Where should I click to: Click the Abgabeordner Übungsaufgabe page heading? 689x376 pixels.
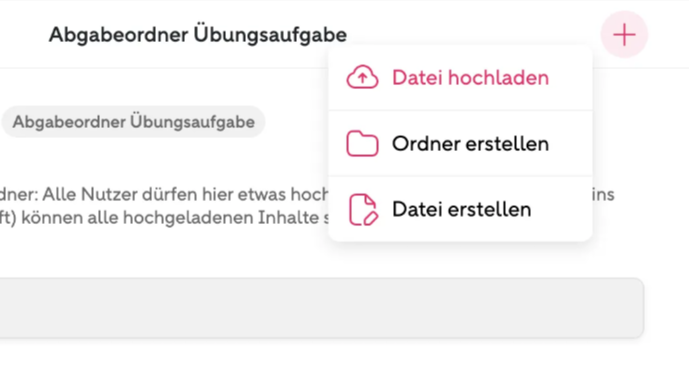tap(198, 35)
